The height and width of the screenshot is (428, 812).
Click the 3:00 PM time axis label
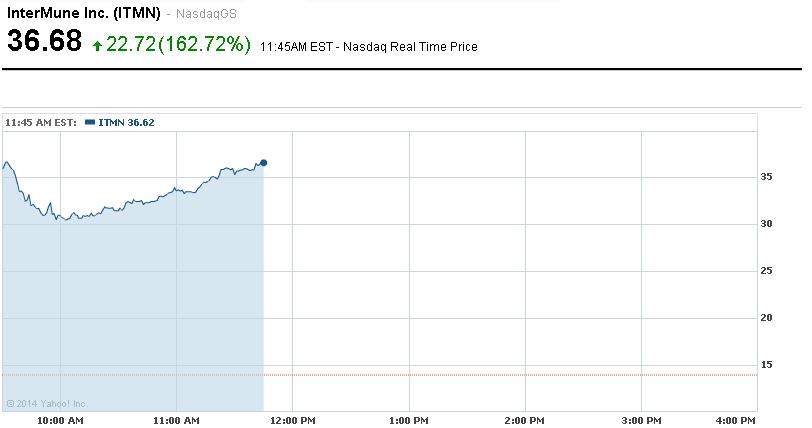pos(641,419)
